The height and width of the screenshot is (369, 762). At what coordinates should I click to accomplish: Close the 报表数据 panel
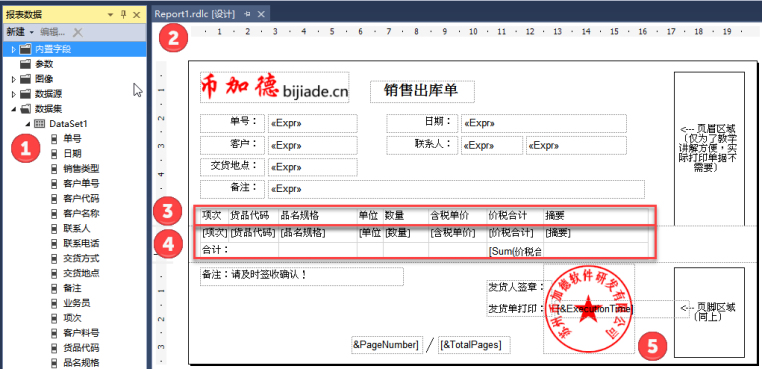tap(137, 15)
